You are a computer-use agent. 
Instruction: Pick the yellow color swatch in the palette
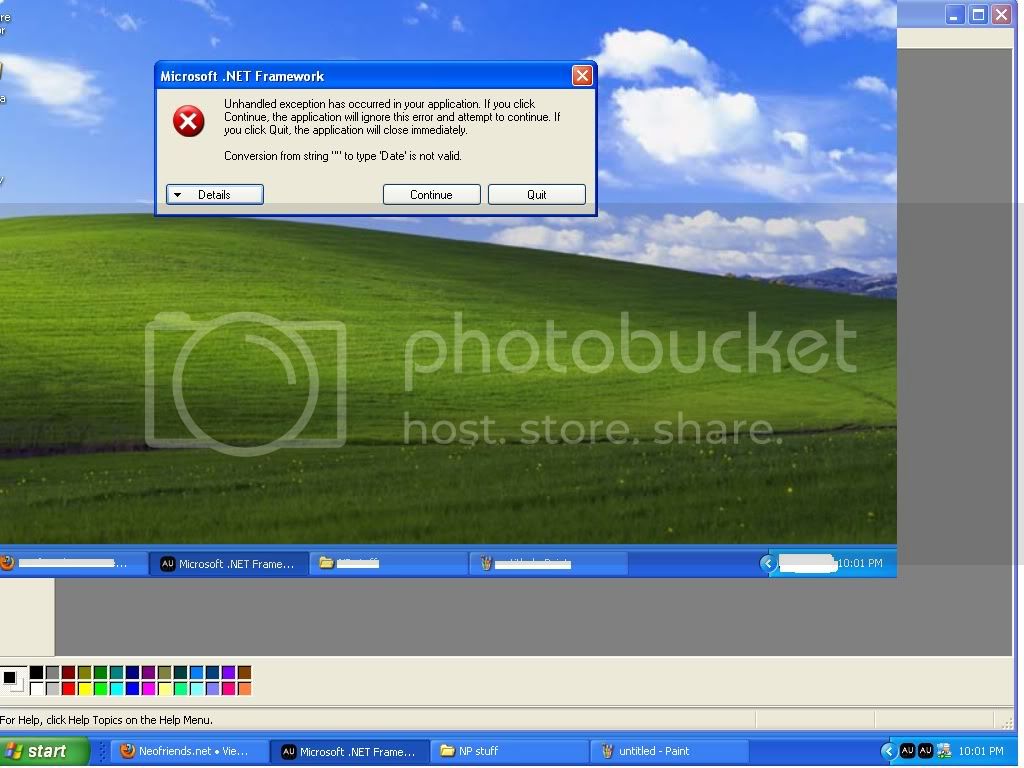(84, 688)
